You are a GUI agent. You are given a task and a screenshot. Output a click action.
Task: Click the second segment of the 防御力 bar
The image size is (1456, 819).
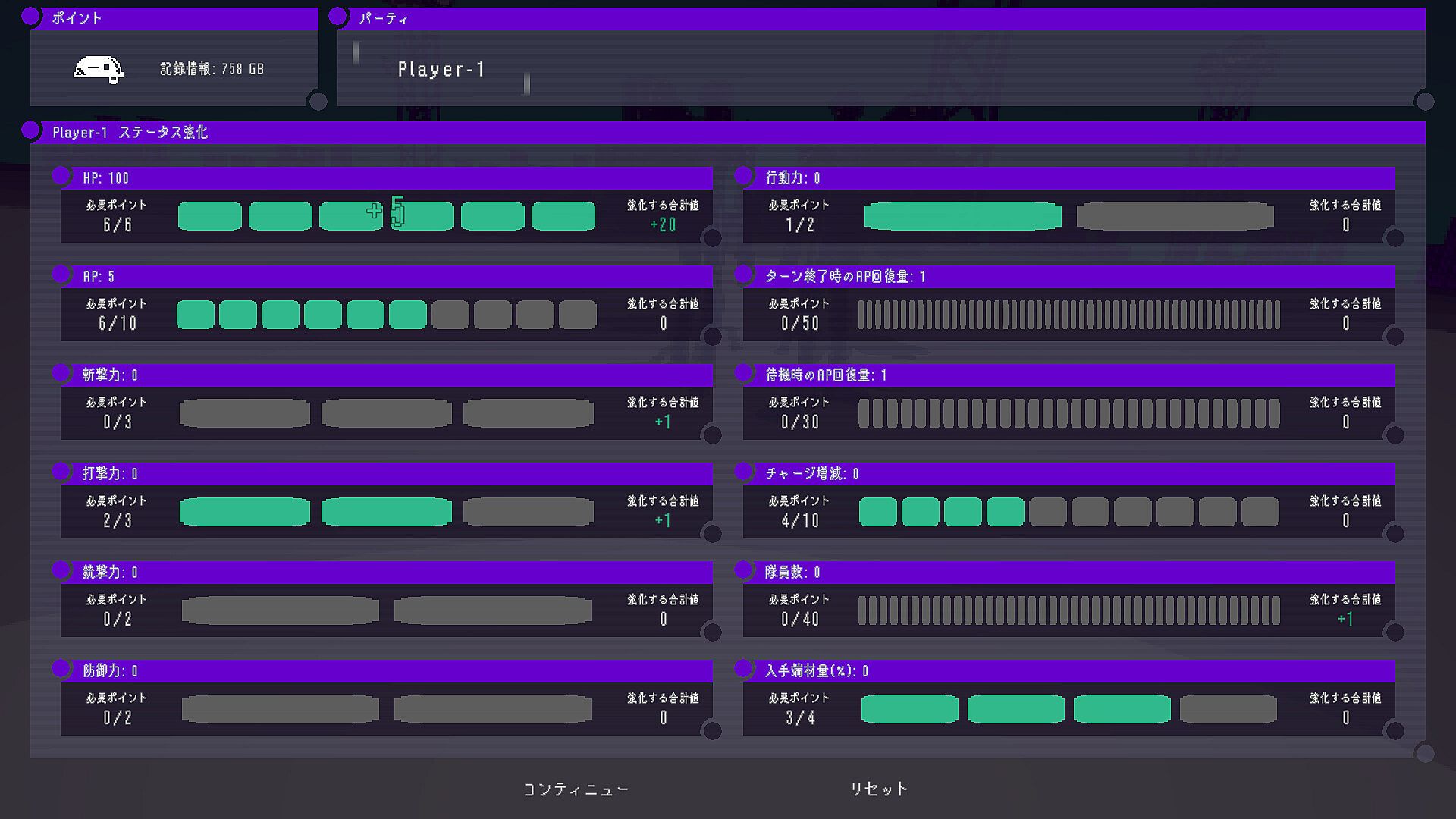(x=493, y=709)
